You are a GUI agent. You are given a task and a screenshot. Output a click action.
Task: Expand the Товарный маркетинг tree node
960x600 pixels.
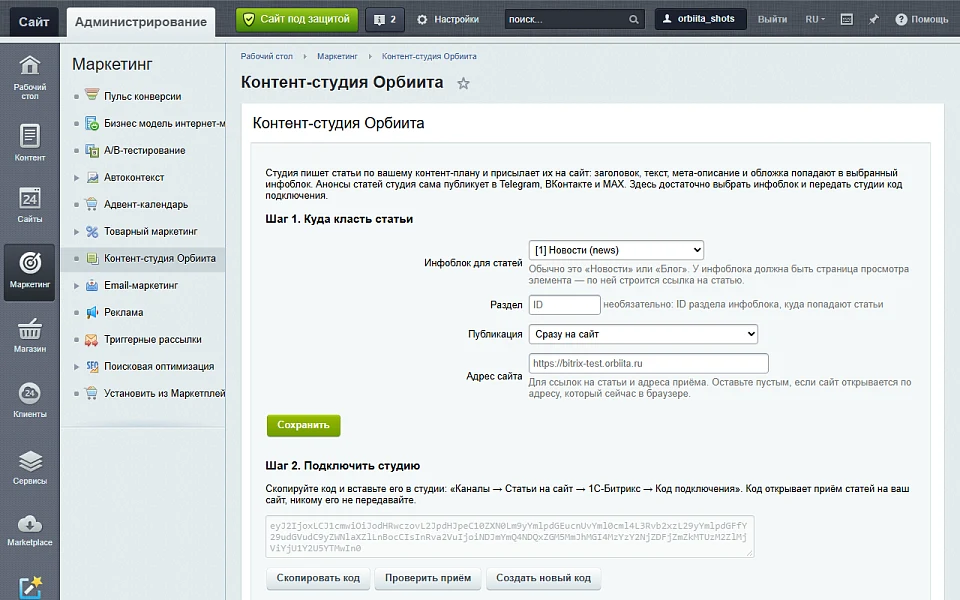(77, 231)
